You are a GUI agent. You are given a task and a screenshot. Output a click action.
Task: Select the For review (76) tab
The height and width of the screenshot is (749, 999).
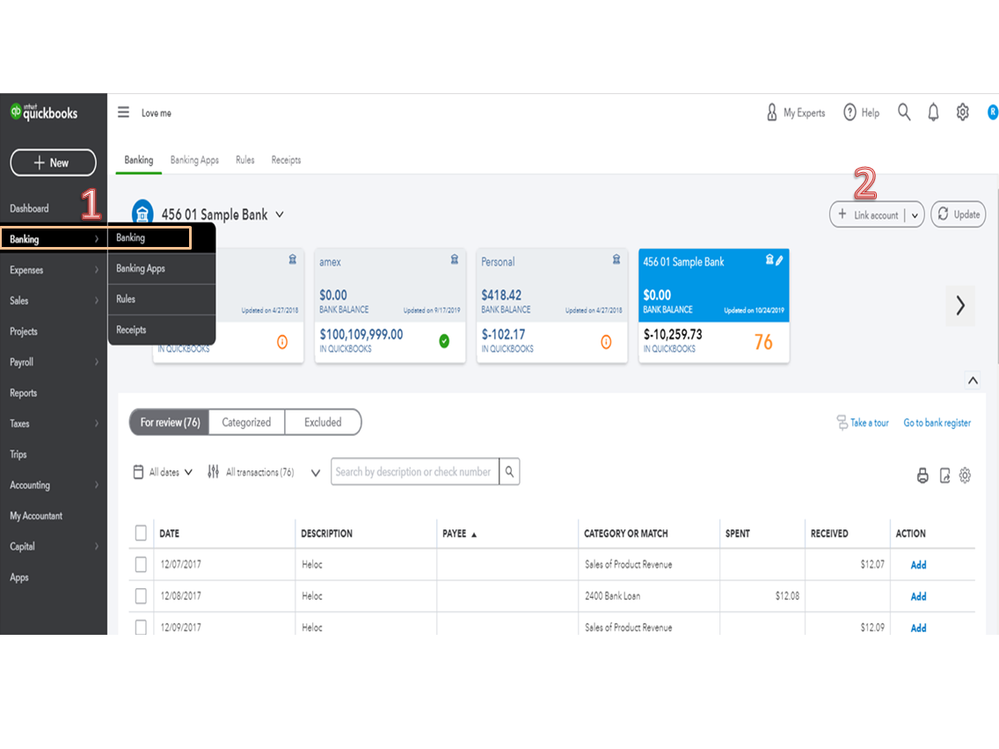coord(169,422)
